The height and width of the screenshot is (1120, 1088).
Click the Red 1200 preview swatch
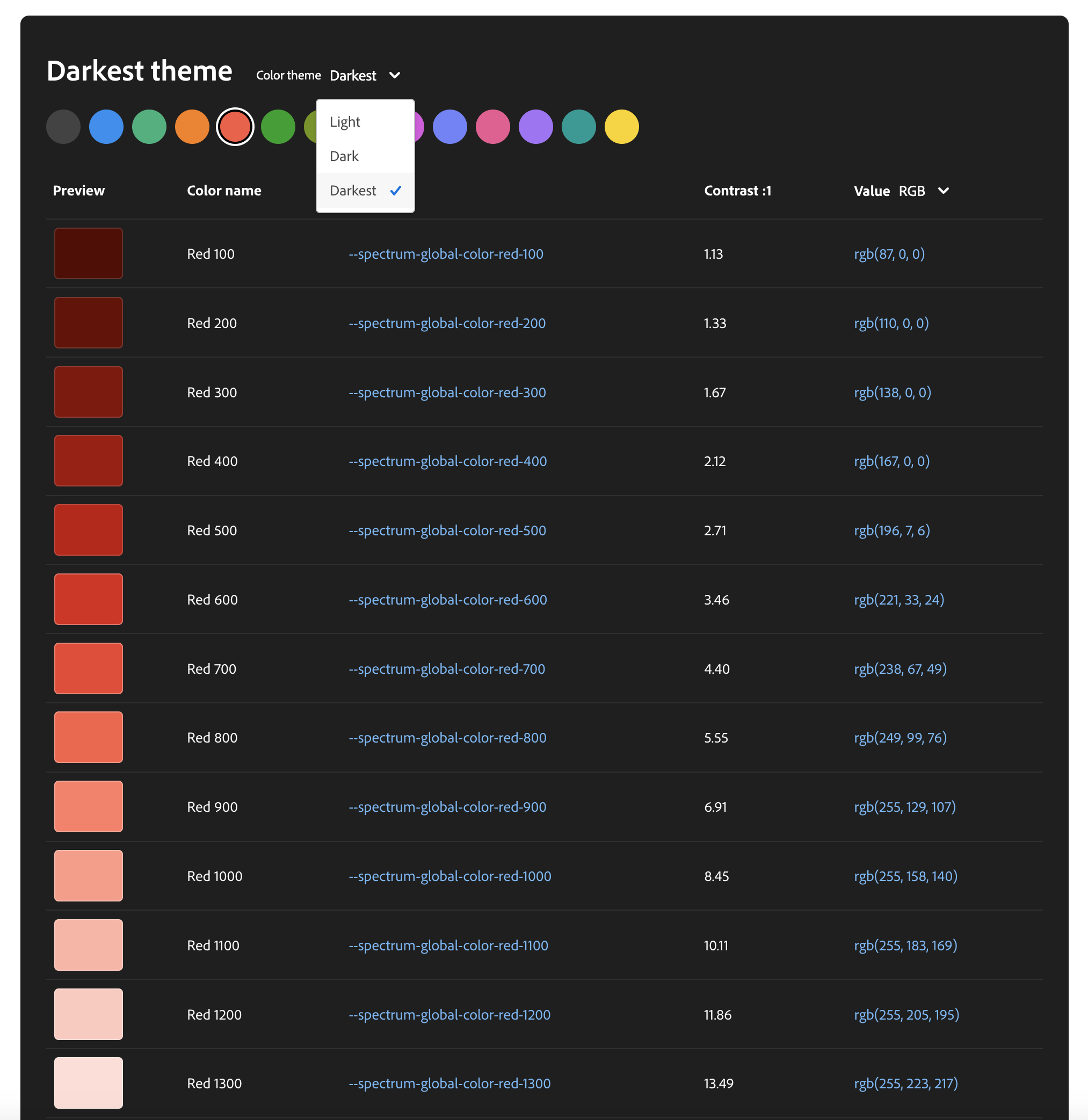pos(89,1014)
